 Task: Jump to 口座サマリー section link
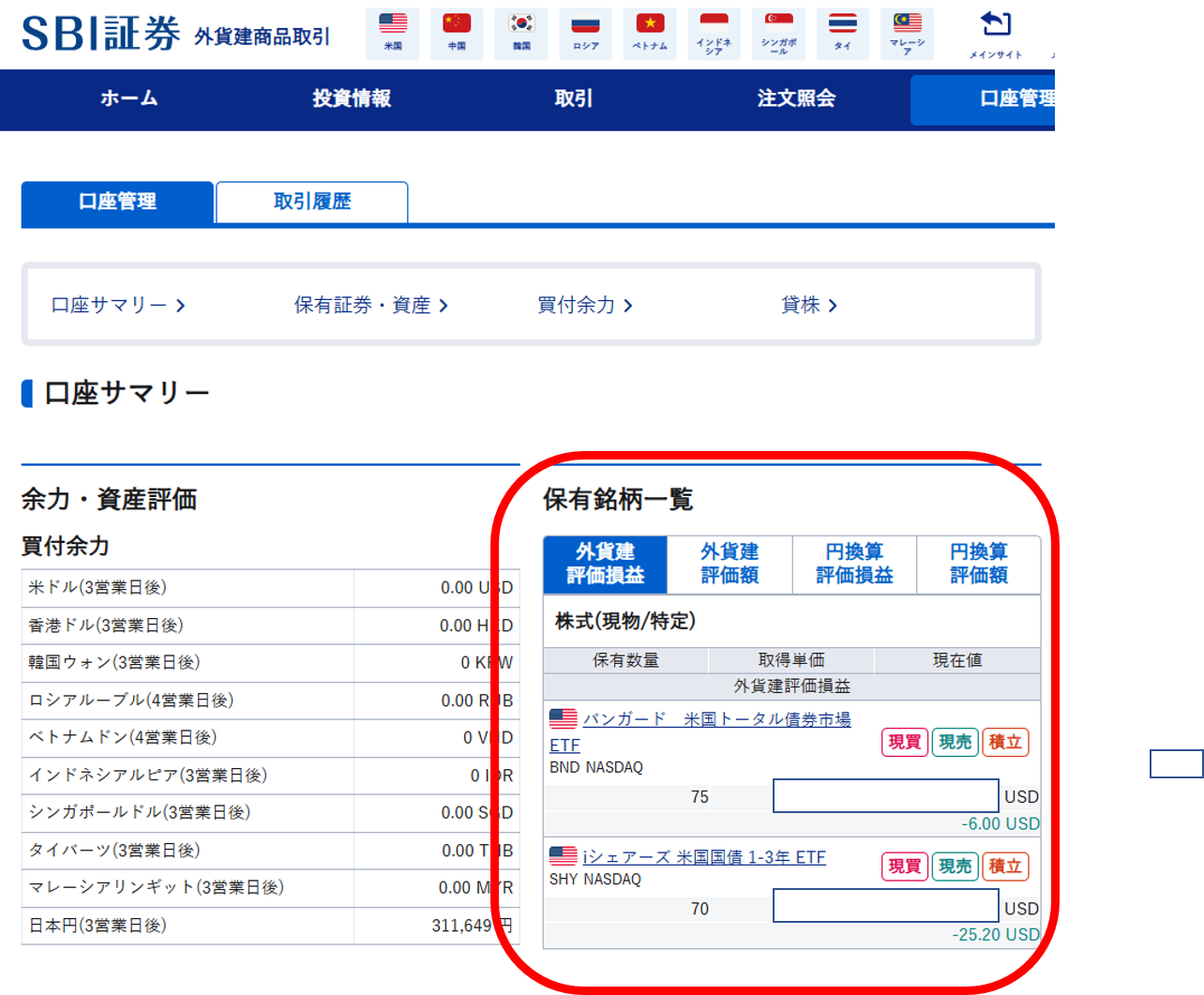coord(118,305)
